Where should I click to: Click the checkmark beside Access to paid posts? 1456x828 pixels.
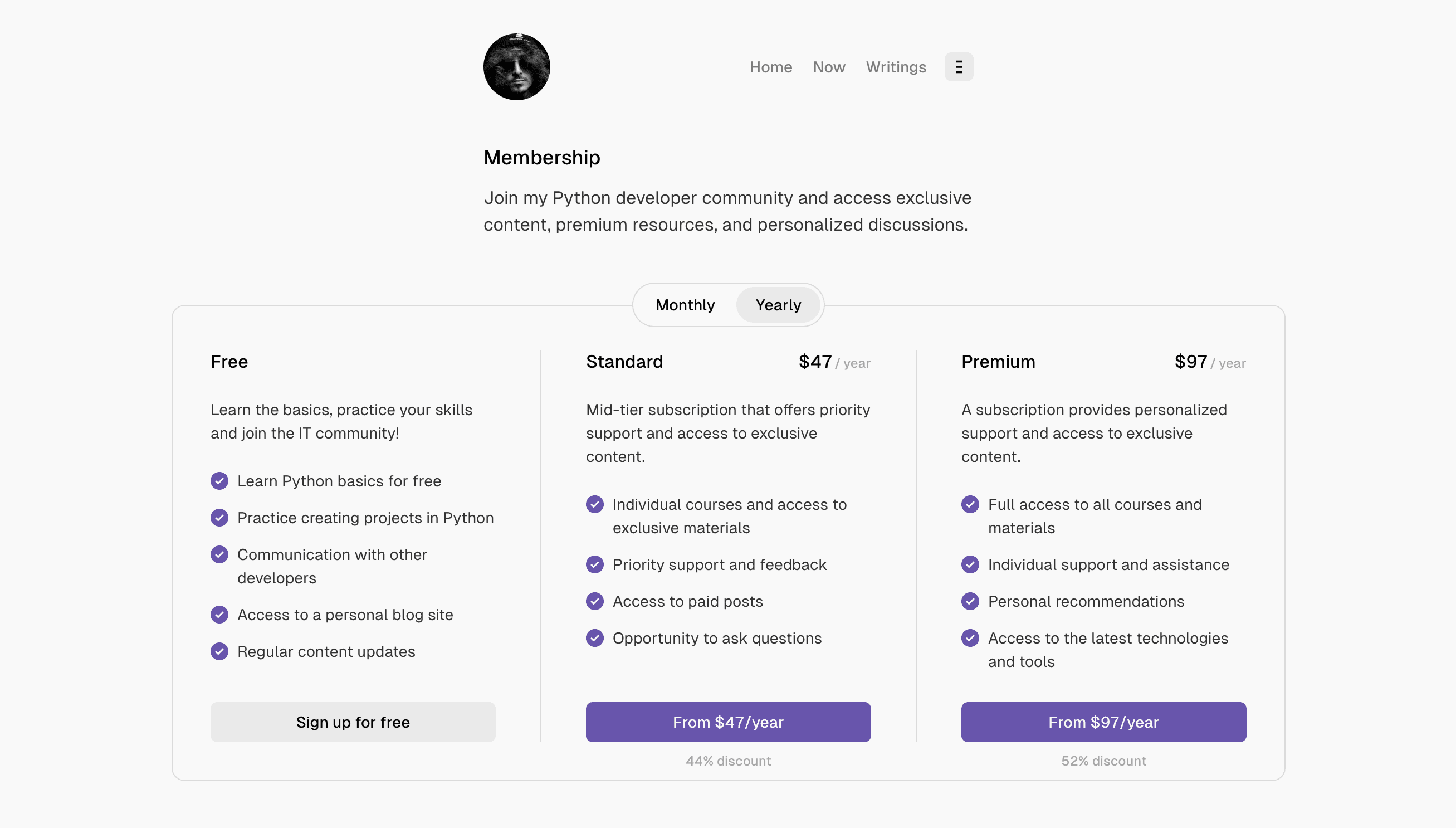coord(594,601)
